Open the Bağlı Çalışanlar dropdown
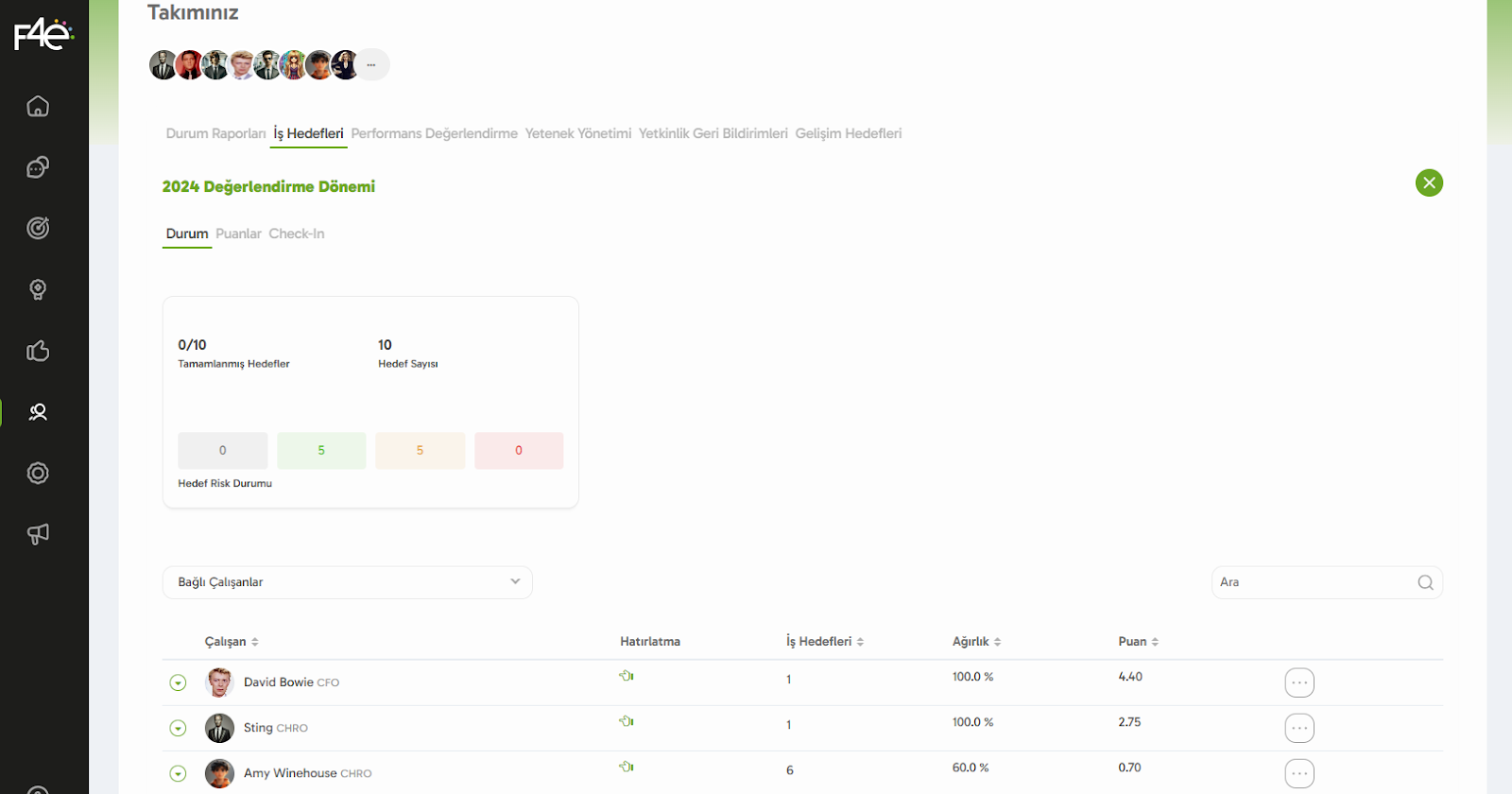 347,582
